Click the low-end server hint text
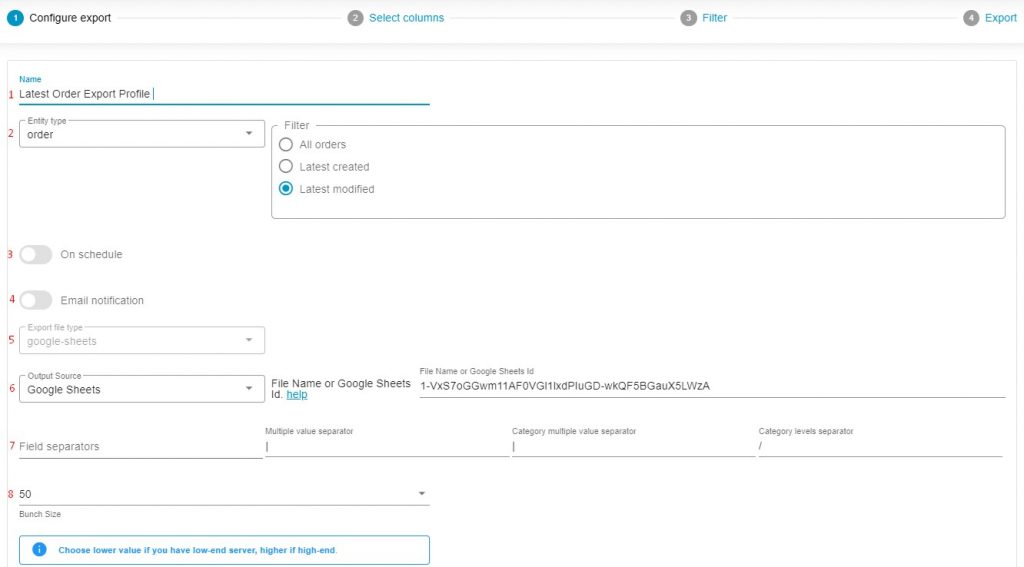 coord(197,550)
